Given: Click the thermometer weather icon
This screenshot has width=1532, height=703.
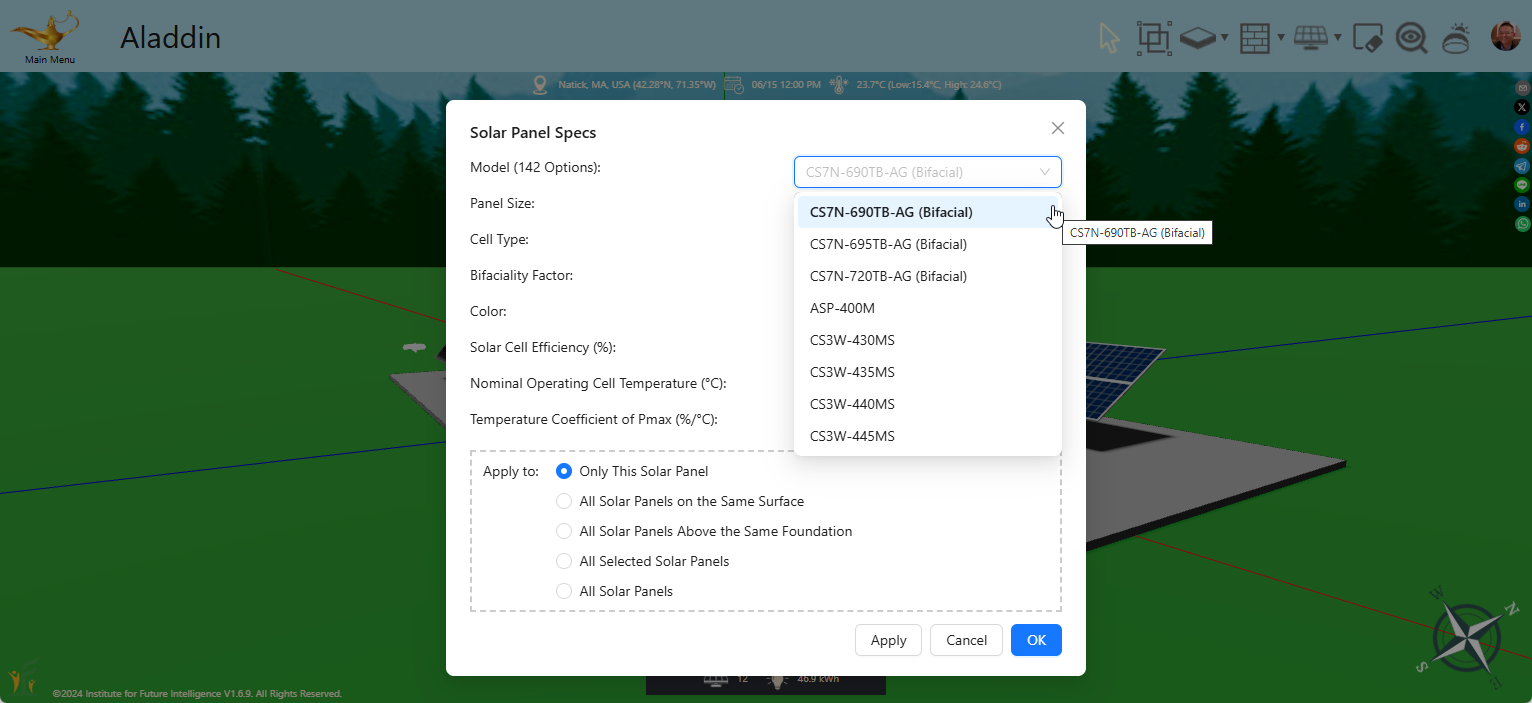Looking at the screenshot, I should point(838,85).
